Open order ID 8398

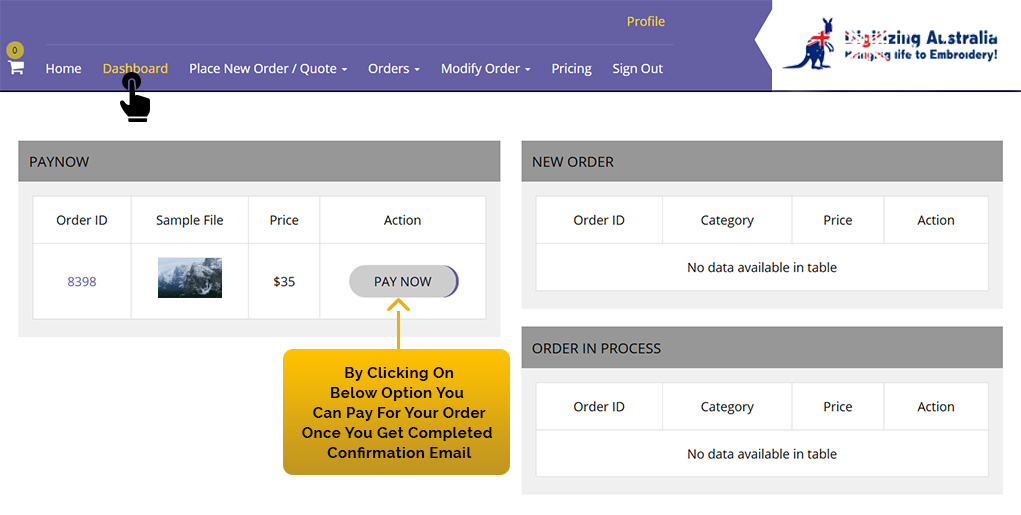[82, 282]
